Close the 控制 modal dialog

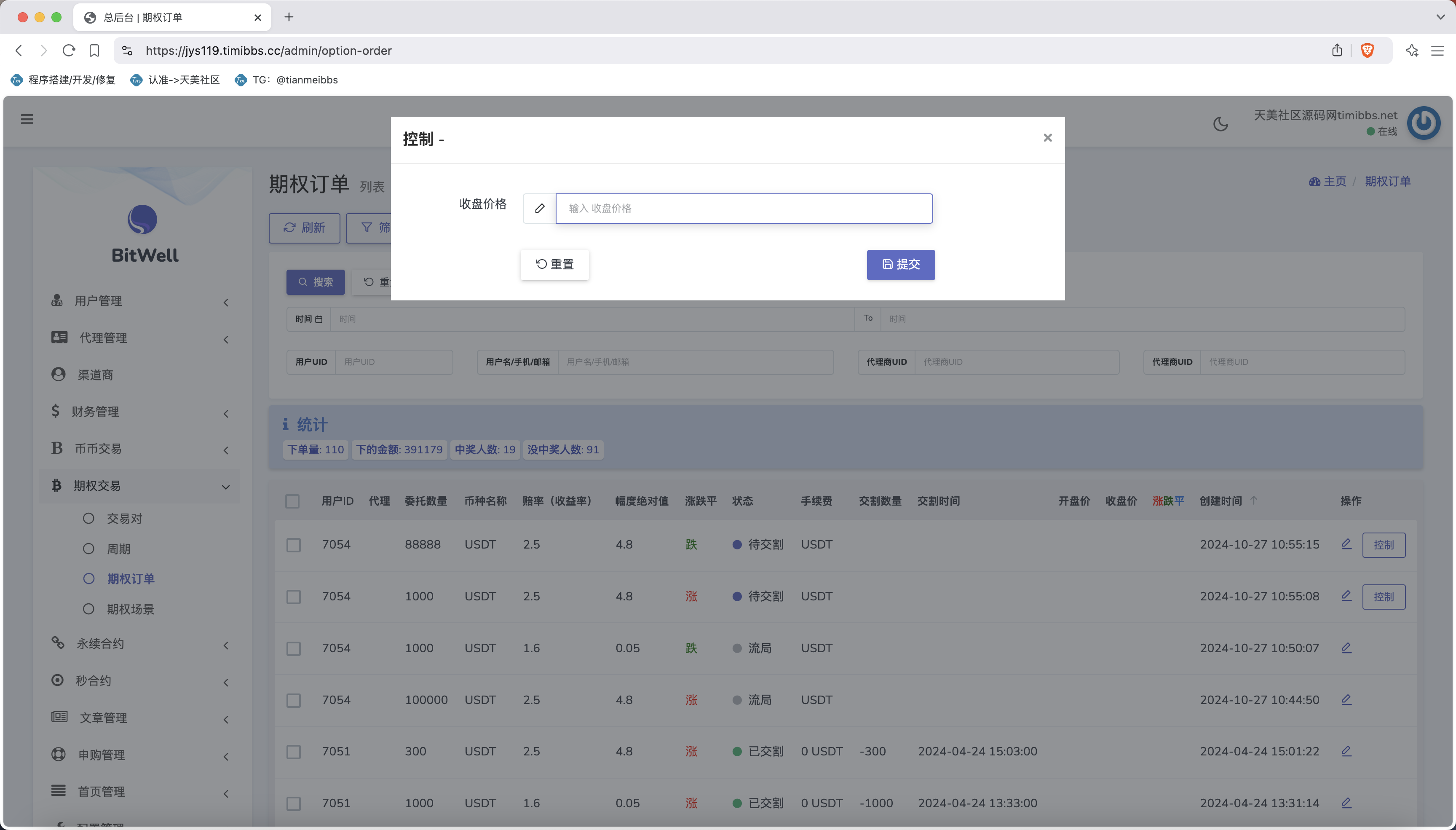click(1047, 138)
